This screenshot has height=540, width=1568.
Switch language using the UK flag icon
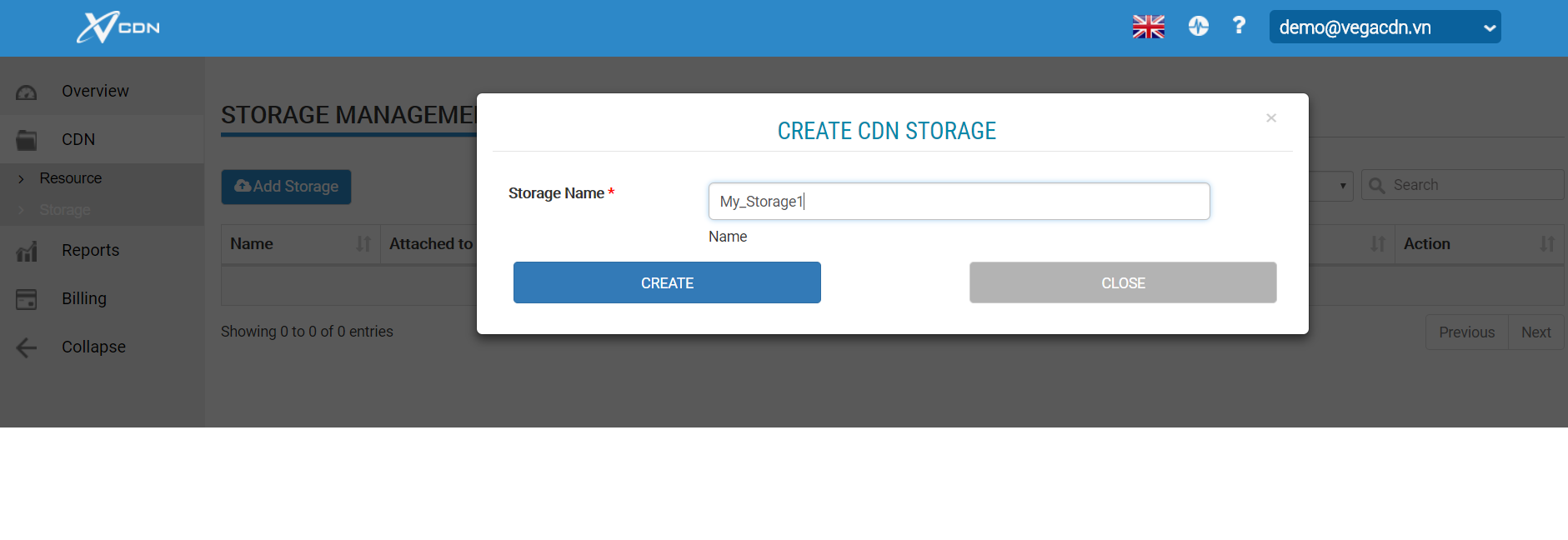click(1148, 27)
